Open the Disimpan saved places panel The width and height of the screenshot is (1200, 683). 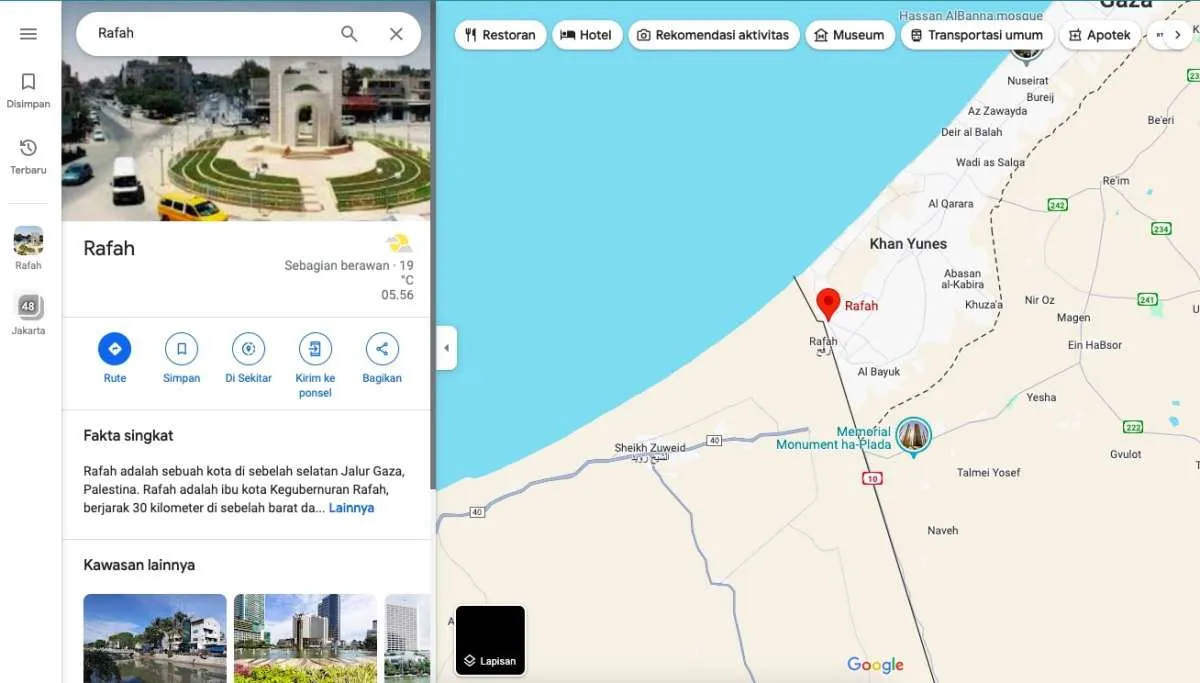coord(27,88)
